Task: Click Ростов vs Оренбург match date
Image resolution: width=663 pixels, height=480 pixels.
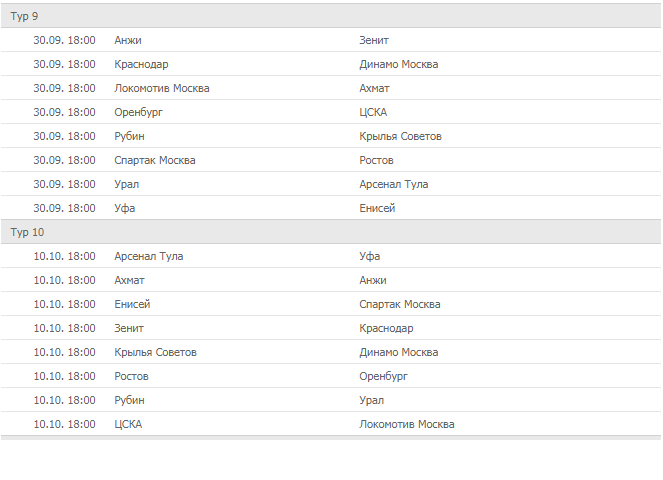Action: click(x=64, y=376)
